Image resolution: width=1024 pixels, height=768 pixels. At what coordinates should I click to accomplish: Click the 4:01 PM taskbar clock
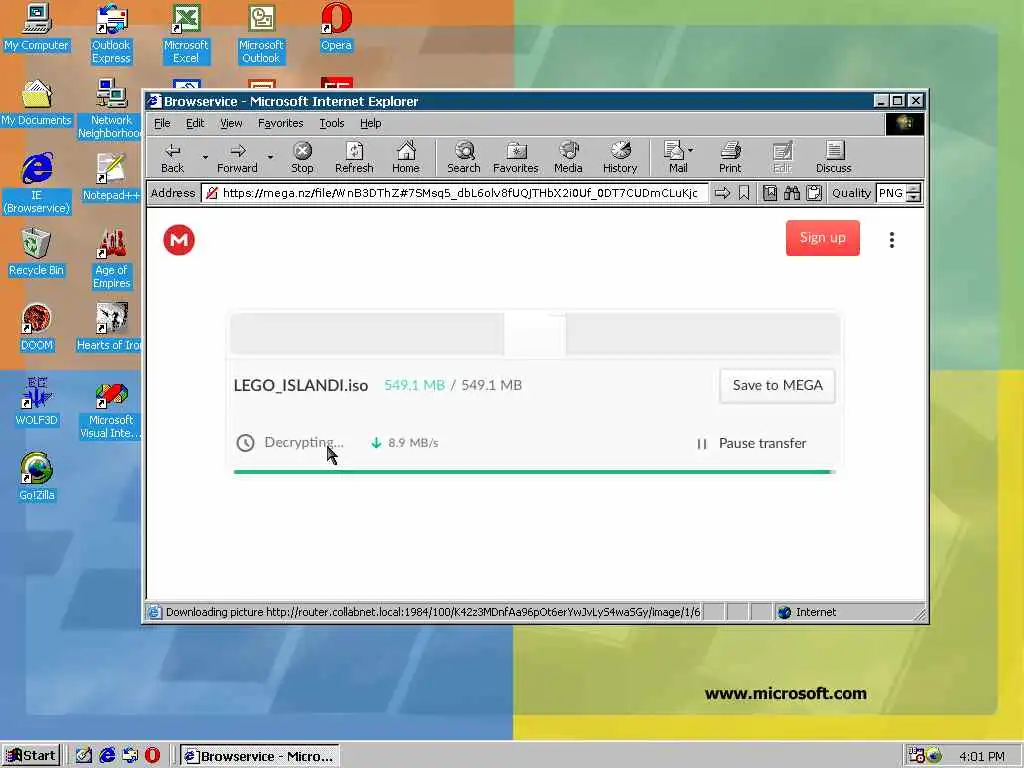[x=982, y=756]
